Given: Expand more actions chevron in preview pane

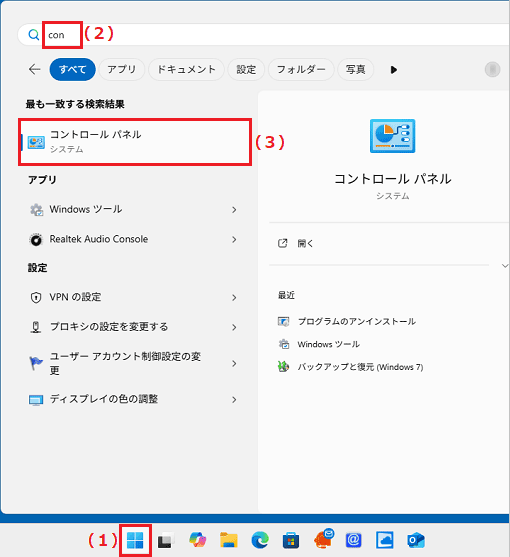Looking at the screenshot, I should click(x=505, y=266).
